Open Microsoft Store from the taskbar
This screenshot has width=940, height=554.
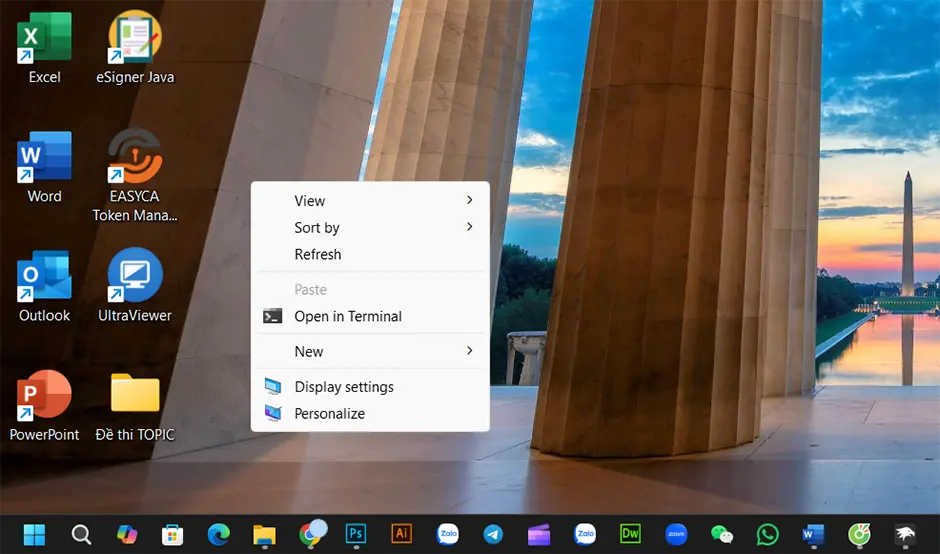click(x=173, y=534)
